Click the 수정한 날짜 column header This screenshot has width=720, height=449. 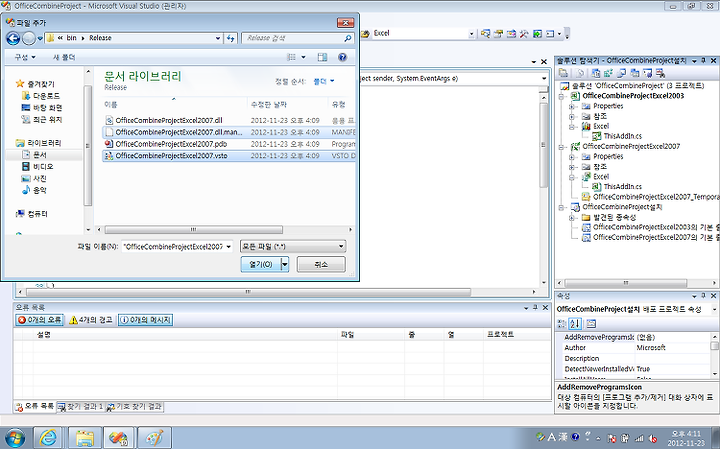pos(287,105)
